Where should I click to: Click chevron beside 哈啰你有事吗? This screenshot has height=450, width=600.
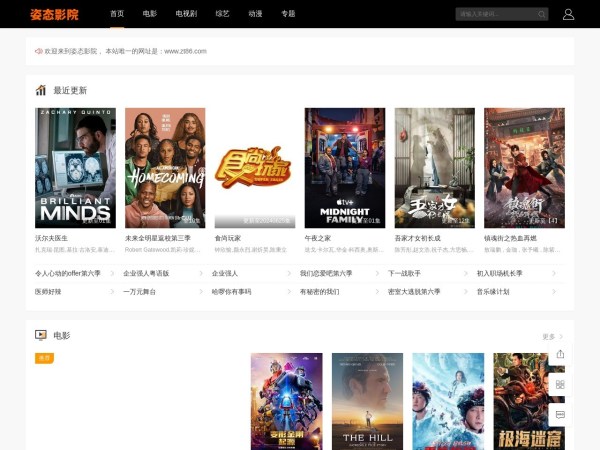pos(289,292)
